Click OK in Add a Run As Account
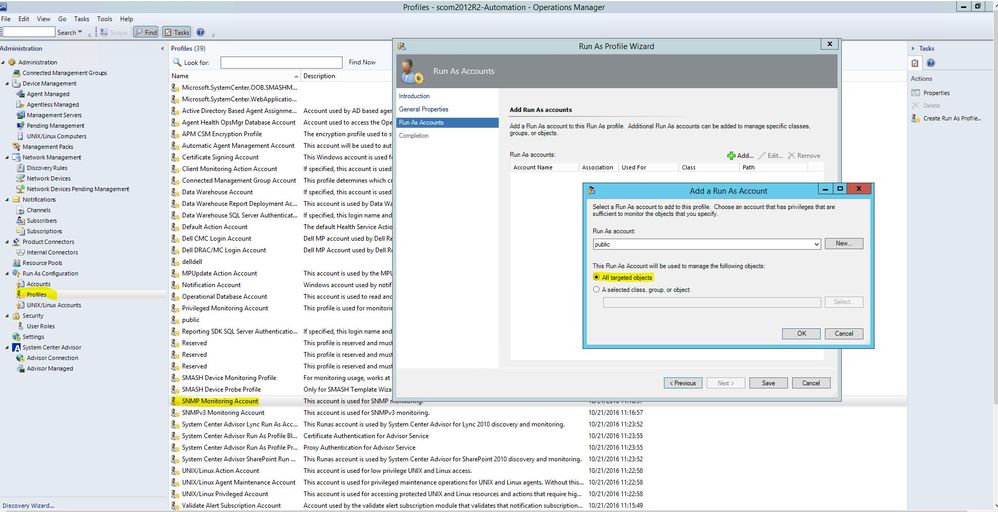 point(801,334)
